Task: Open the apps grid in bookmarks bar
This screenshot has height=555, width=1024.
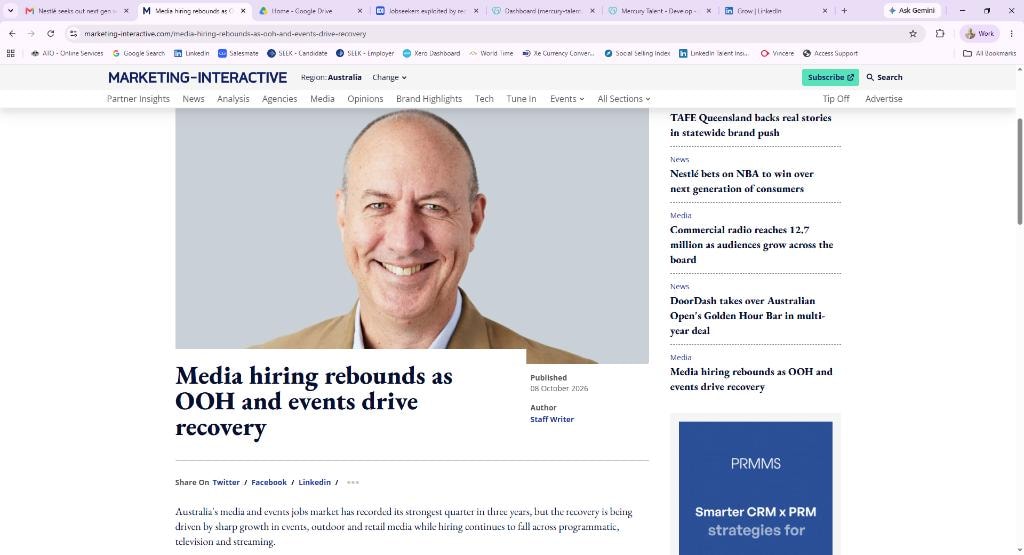Action: (10, 54)
